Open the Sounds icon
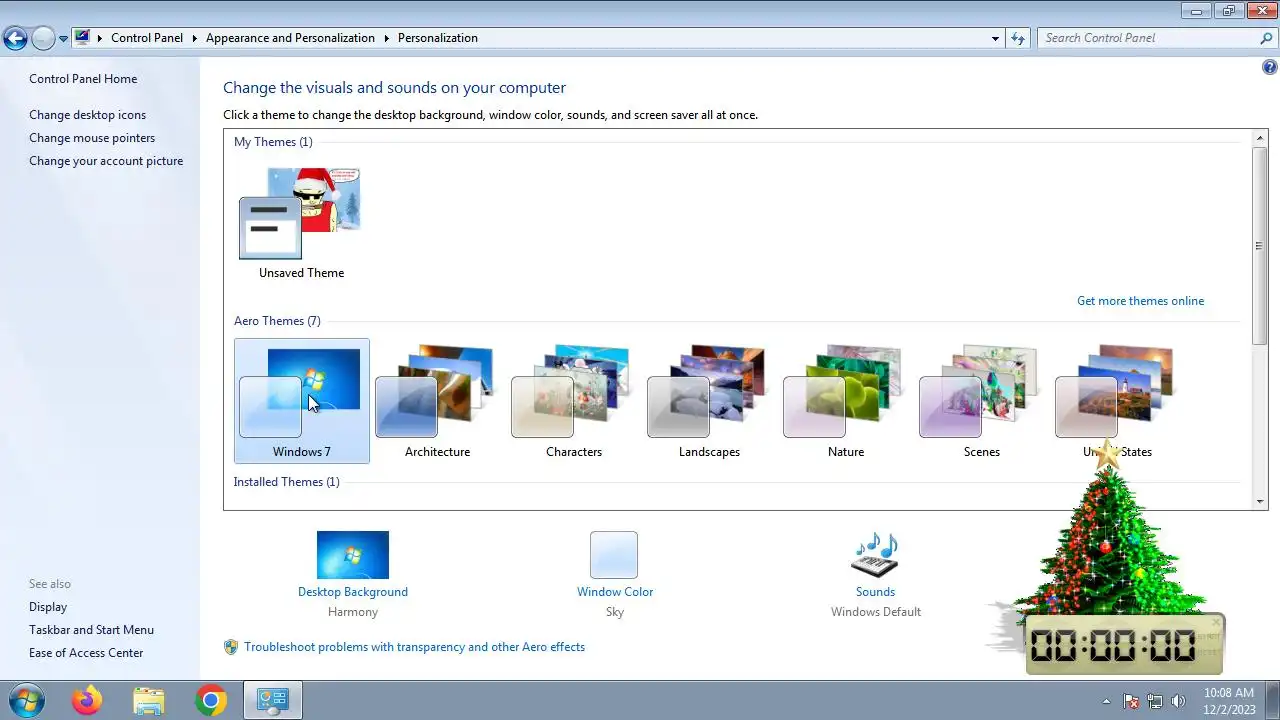This screenshot has width=1280, height=720. pos(875,555)
